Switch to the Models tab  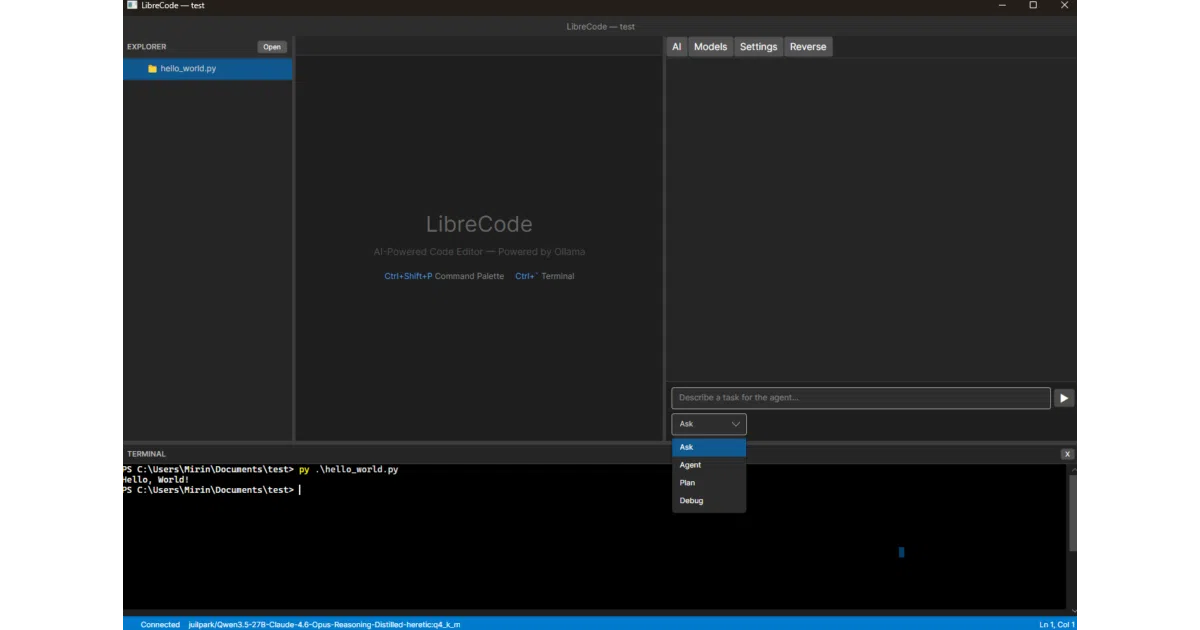coord(710,47)
